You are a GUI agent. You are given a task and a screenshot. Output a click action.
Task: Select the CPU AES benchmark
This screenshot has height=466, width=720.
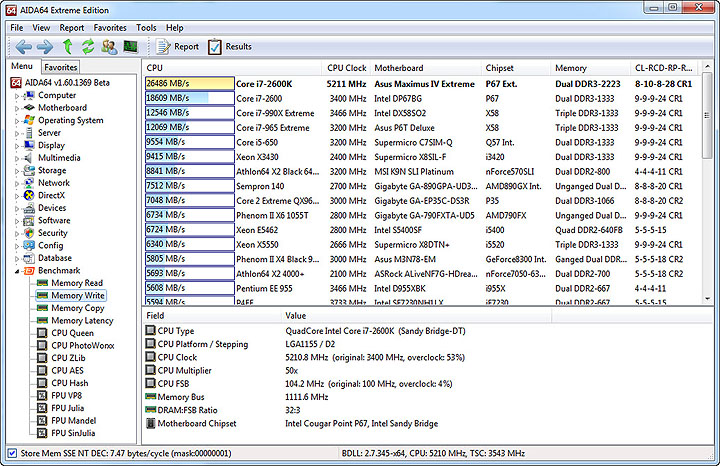click(x=68, y=371)
